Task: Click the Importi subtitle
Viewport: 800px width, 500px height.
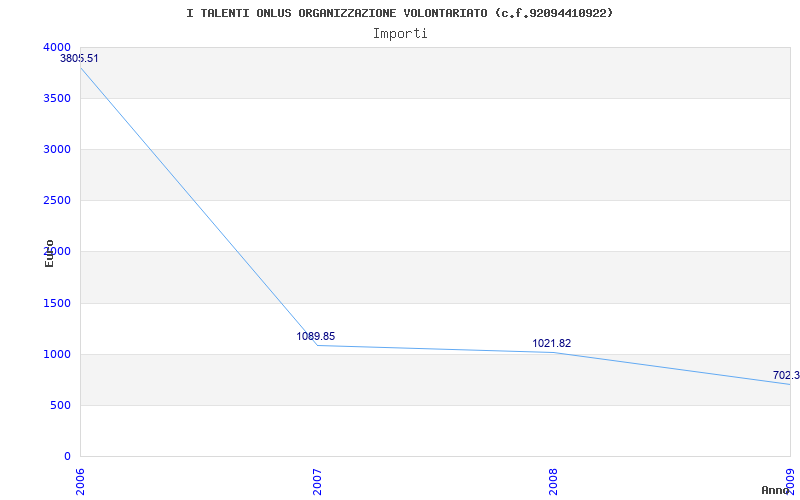Action: pyautogui.click(x=400, y=34)
